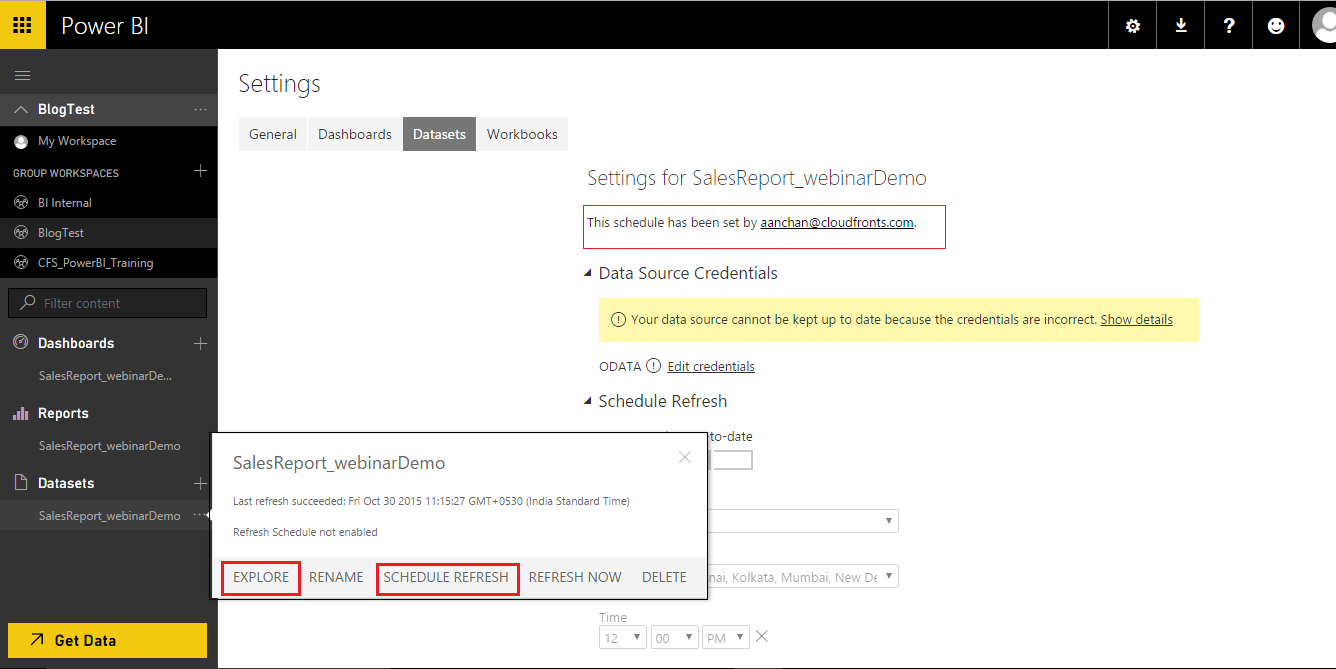
Task: Toggle keep your data up-to-date switch
Action: 730,460
